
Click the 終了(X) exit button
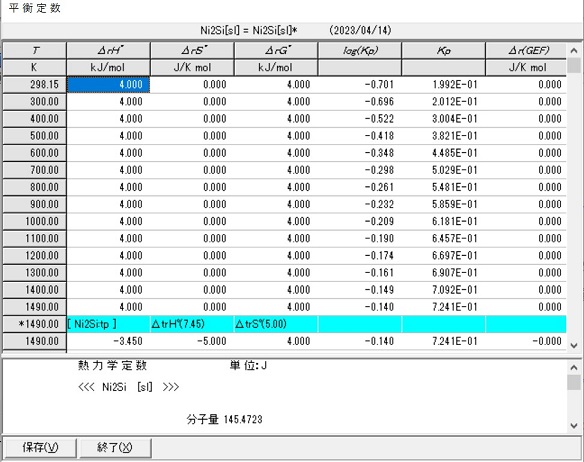115,447
